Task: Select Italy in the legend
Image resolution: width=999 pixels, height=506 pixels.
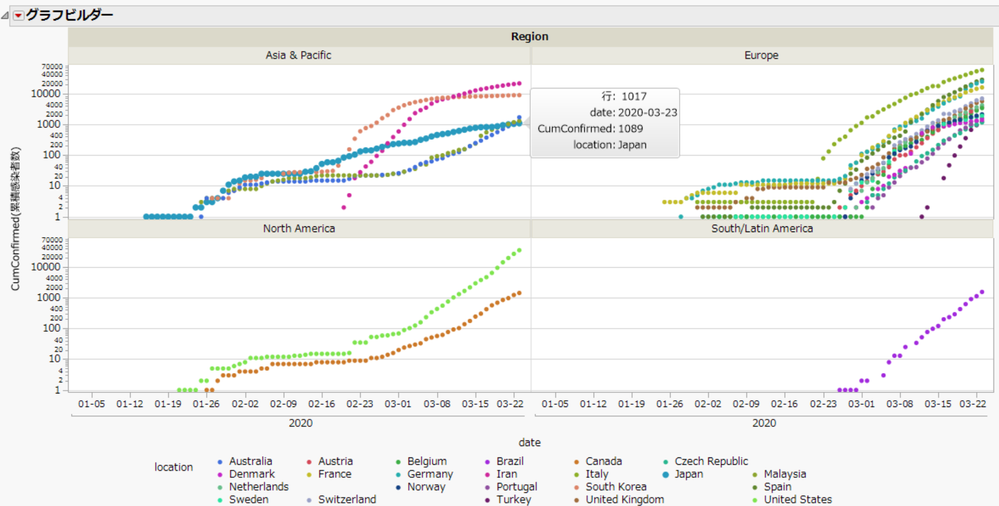Action: [x=597, y=474]
